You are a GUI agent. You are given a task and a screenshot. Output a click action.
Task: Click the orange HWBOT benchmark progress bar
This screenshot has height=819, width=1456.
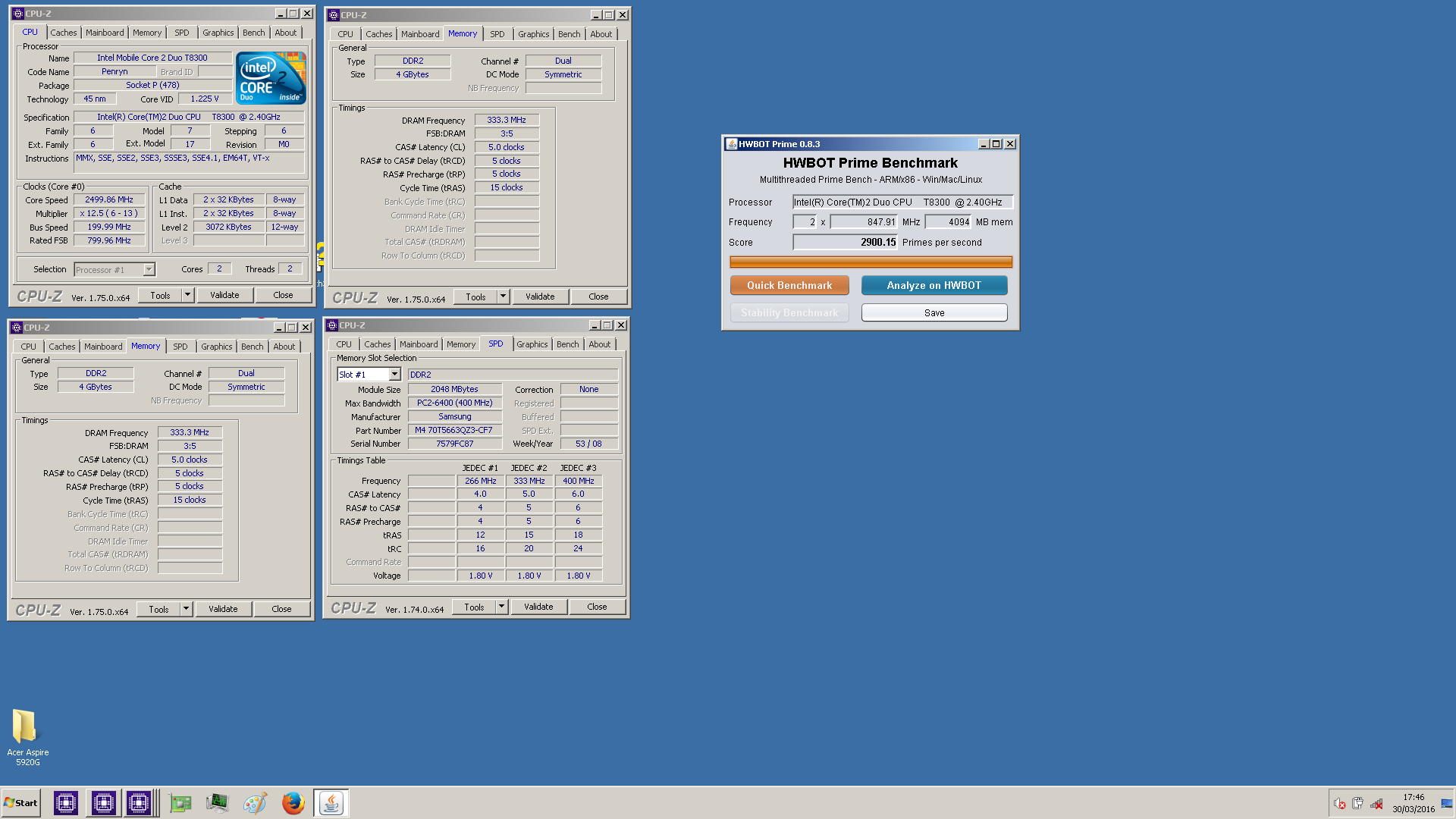(x=871, y=262)
